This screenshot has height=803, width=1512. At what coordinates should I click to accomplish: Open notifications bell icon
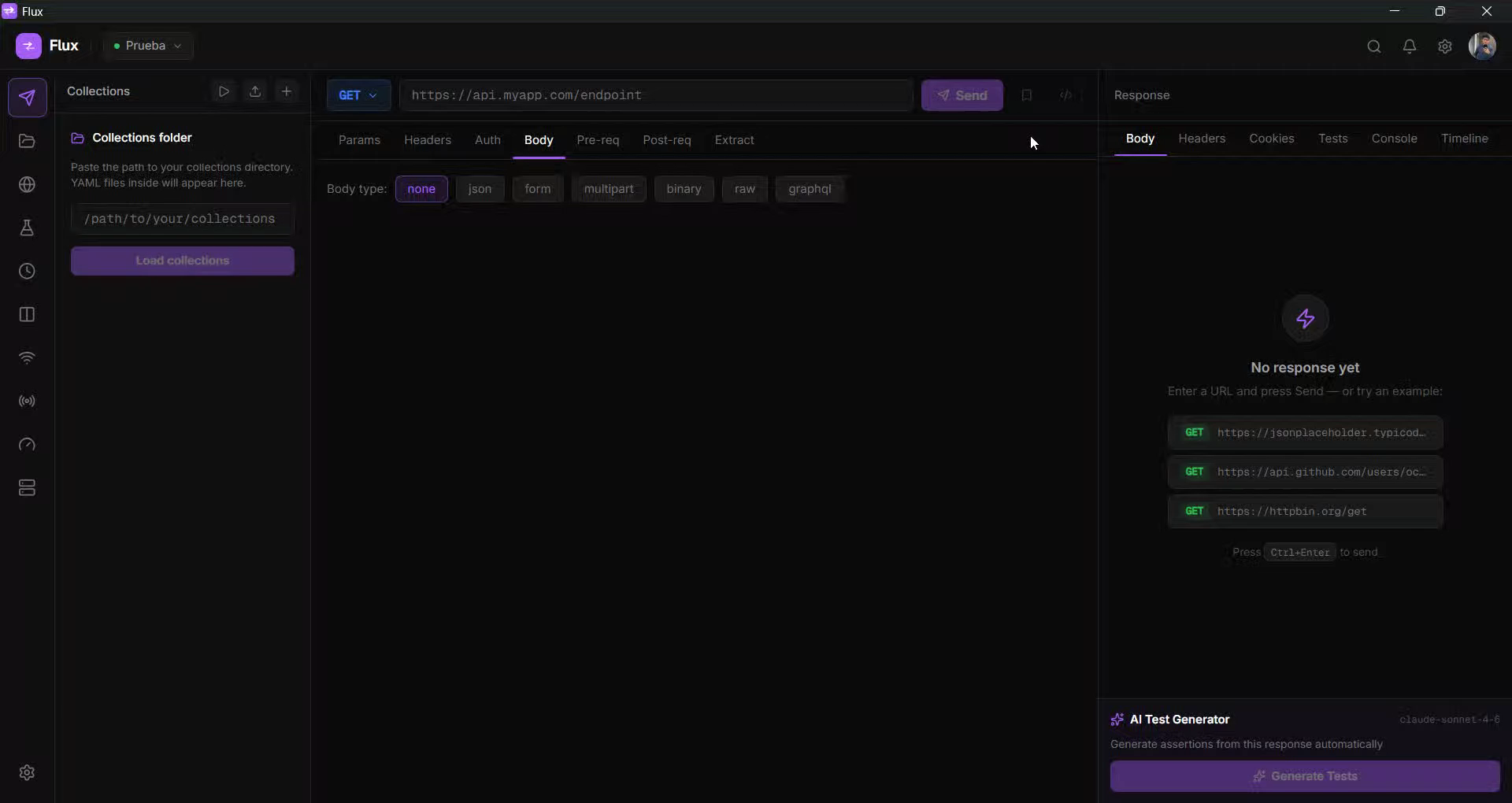tap(1410, 46)
